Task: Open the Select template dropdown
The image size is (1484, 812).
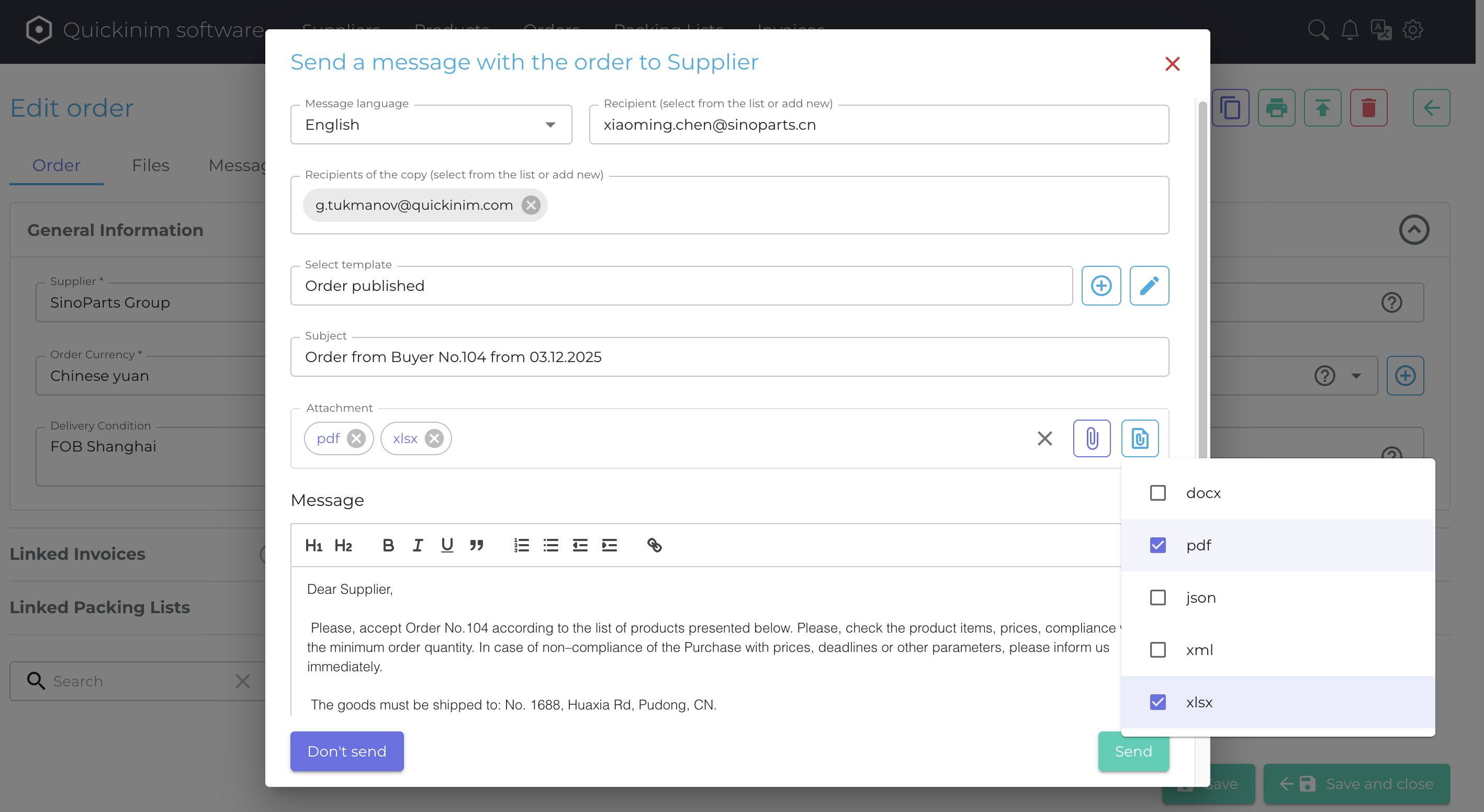Action: (x=681, y=286)
